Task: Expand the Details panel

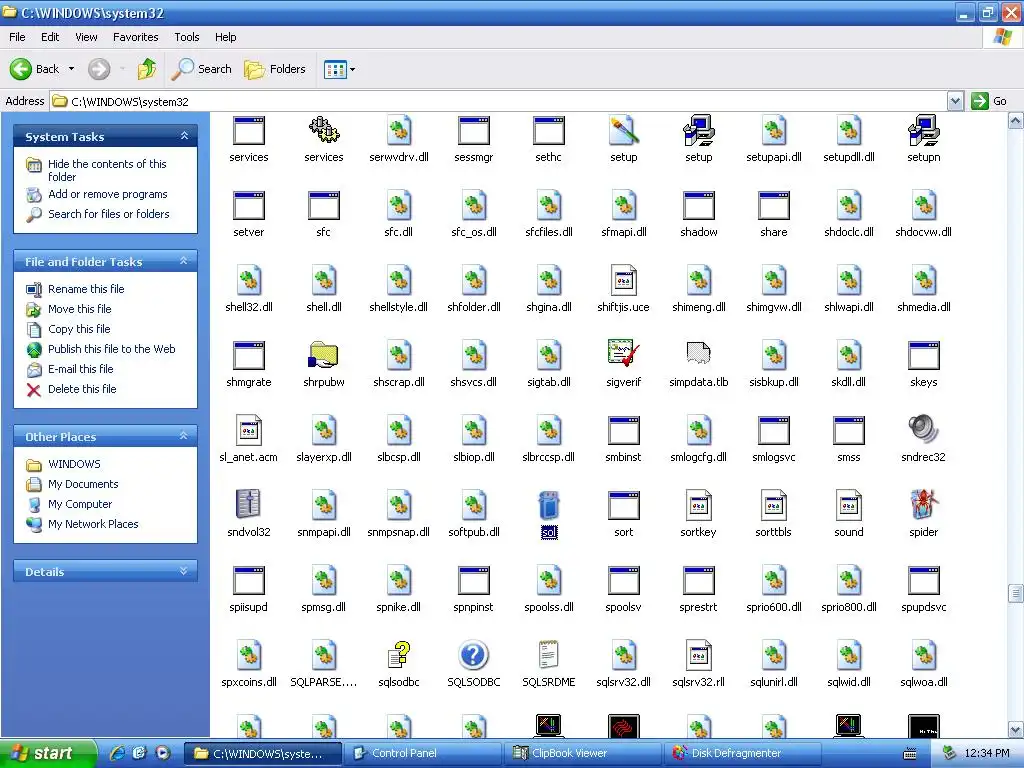Action: tap(184, 571)
